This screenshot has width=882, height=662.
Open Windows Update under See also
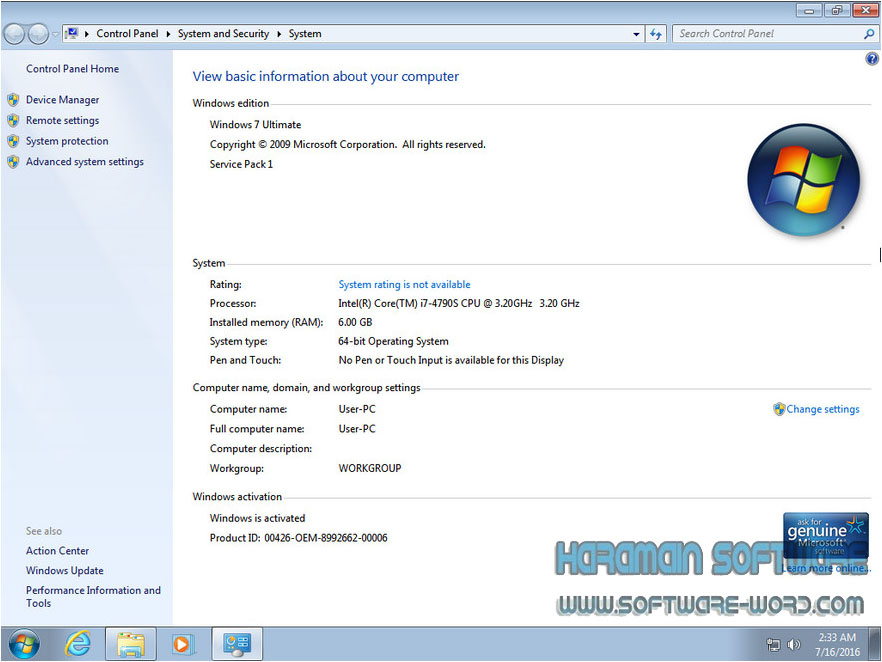point(65,570)
